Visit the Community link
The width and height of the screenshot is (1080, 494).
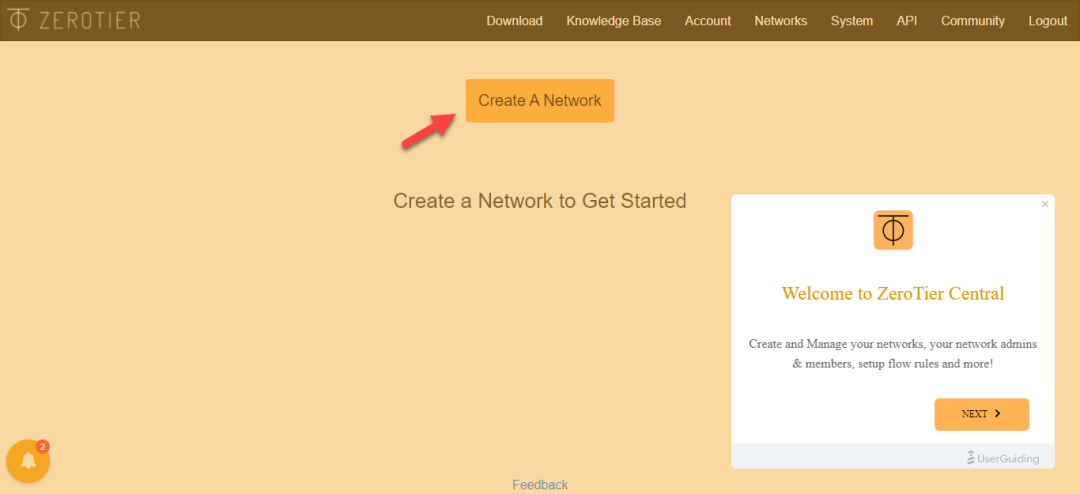pos(973,21)
